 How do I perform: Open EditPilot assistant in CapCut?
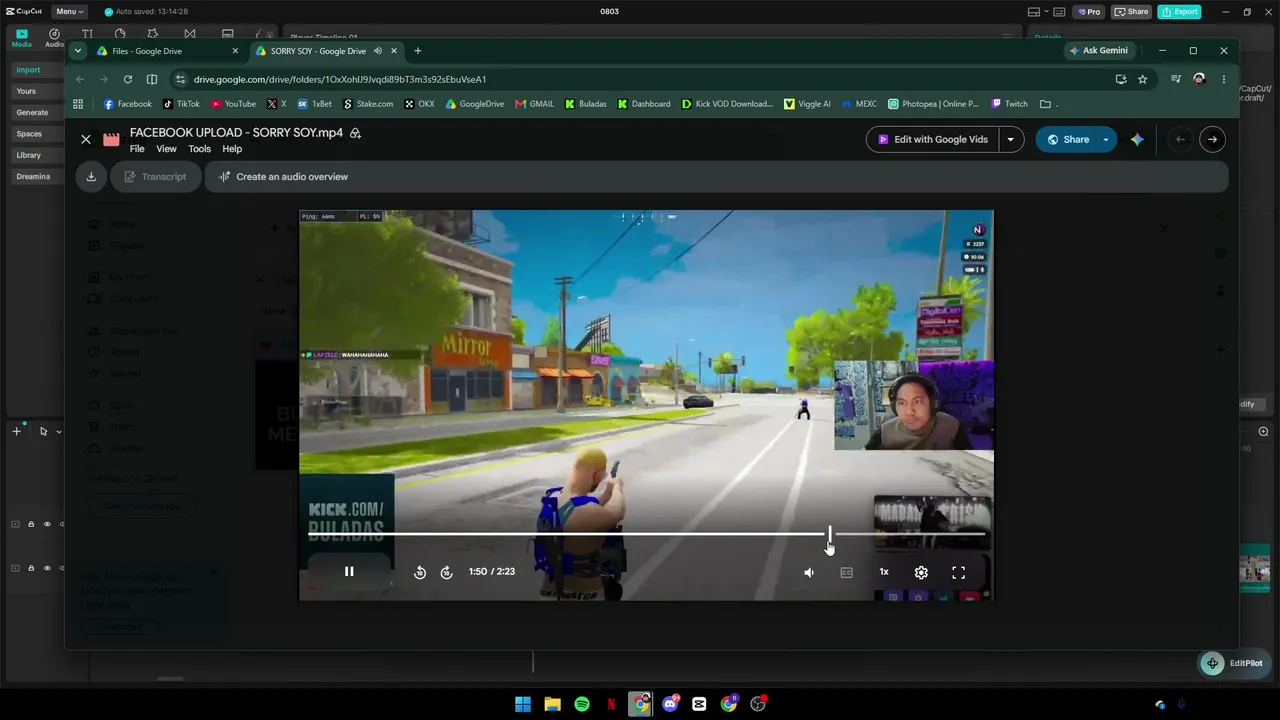pos(1234,663)
